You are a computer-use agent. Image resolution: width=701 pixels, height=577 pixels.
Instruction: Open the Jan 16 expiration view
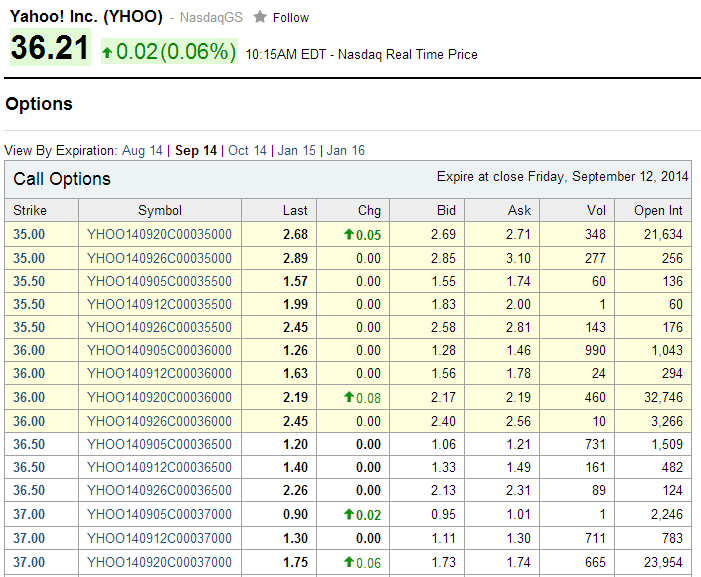346,150
